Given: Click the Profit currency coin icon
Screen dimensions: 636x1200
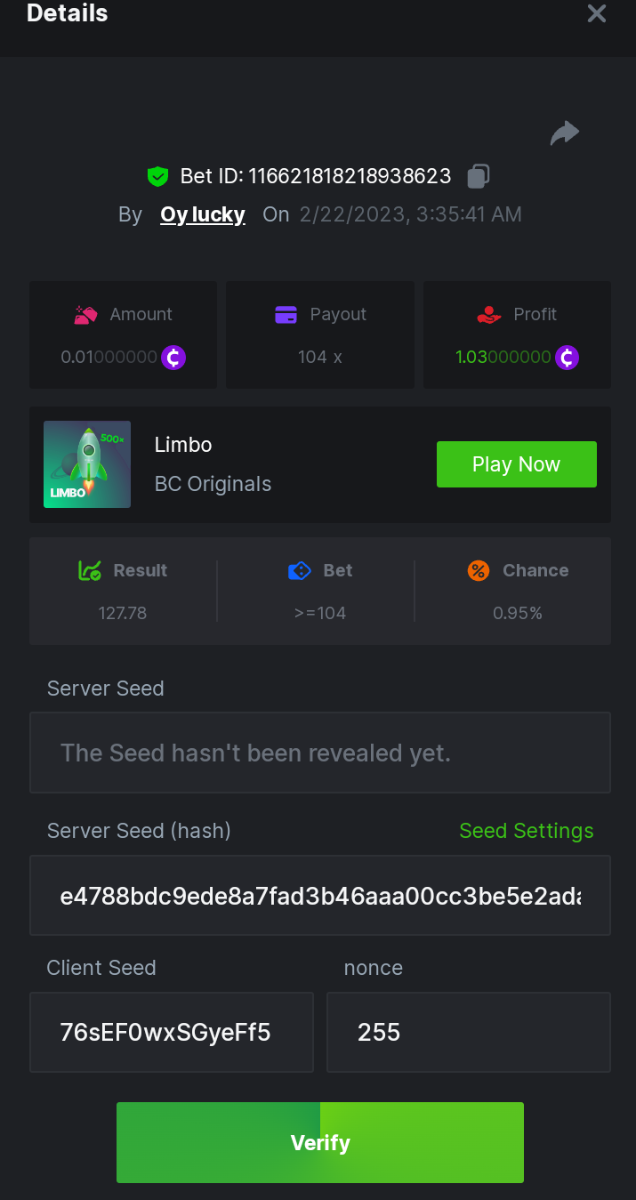Looking at the screenshot, I should 567,357.
